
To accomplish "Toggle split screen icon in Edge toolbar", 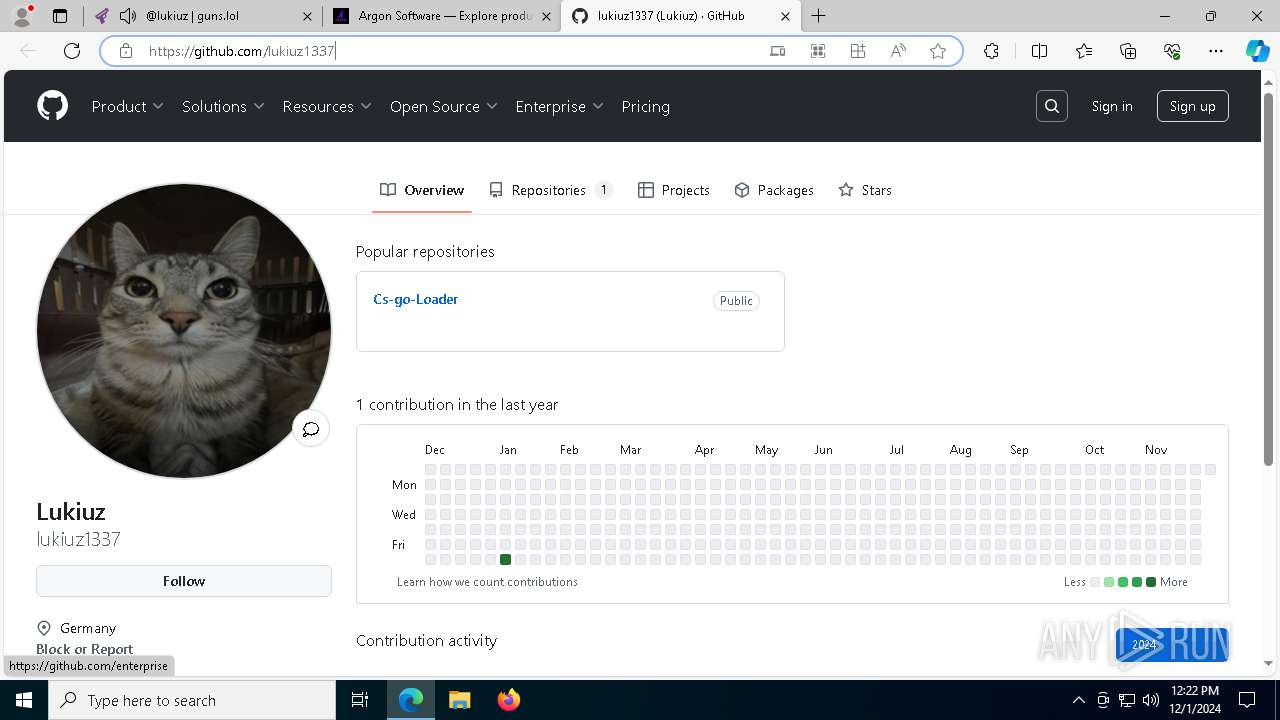I will click(1039, 51).
